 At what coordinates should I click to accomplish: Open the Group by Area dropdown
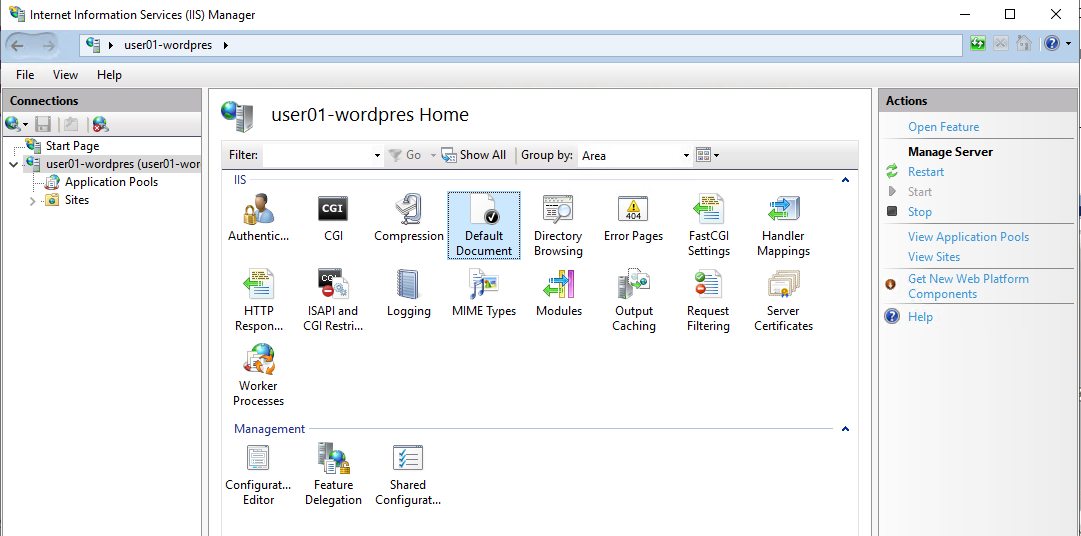(686, 156)
